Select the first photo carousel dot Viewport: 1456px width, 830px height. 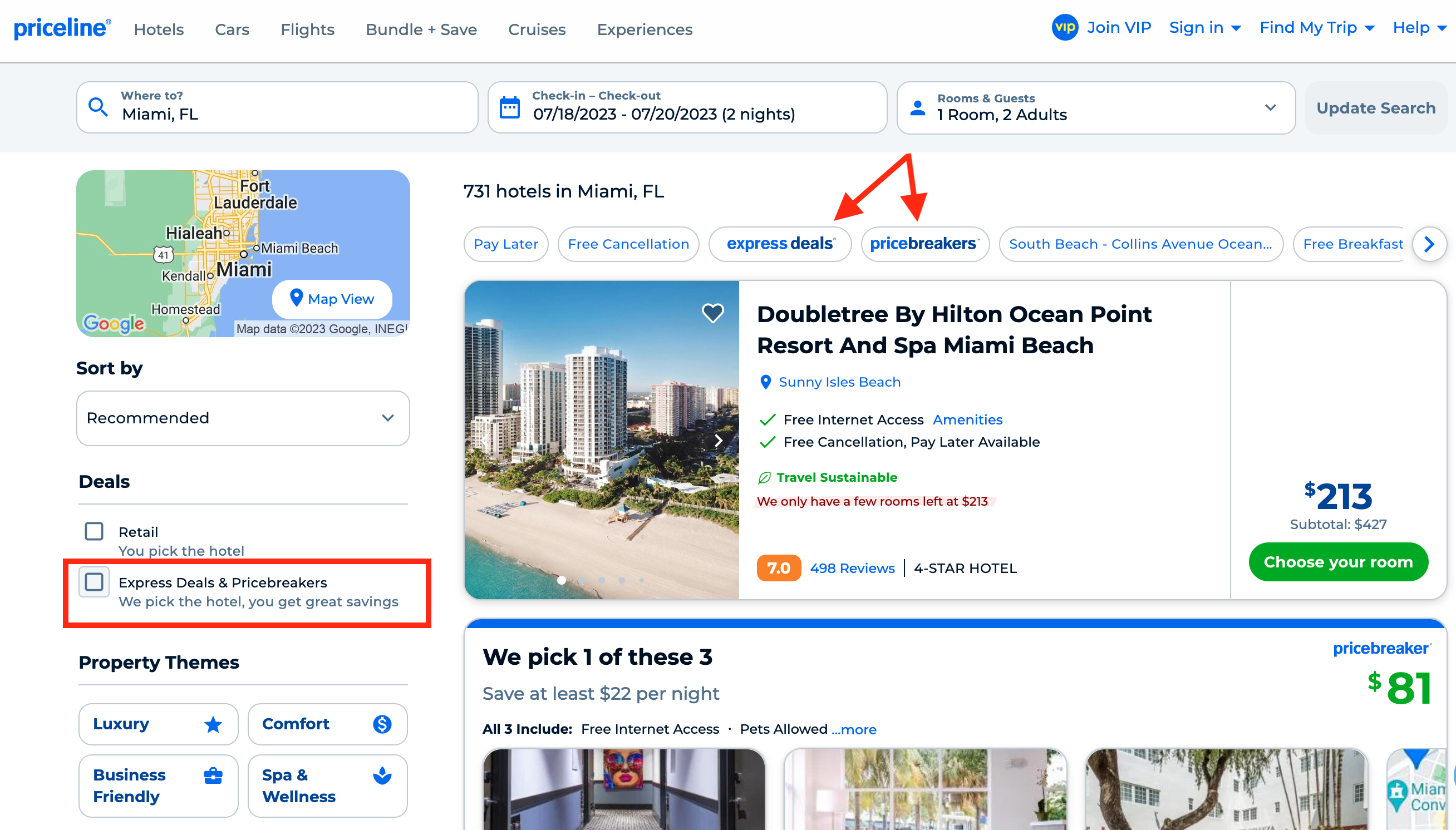click(562, 580)
